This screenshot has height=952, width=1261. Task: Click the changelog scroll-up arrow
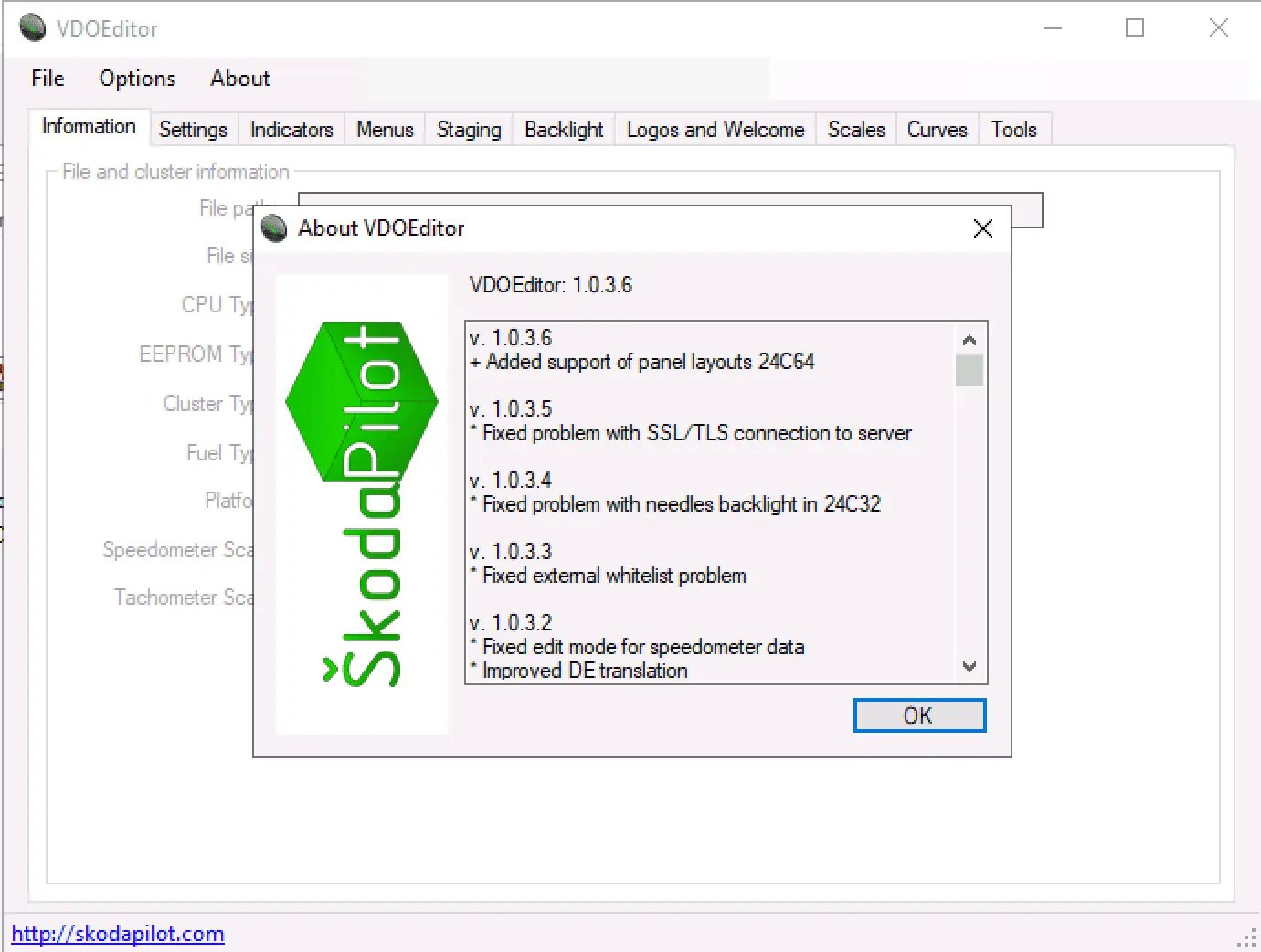coord(970,338)
